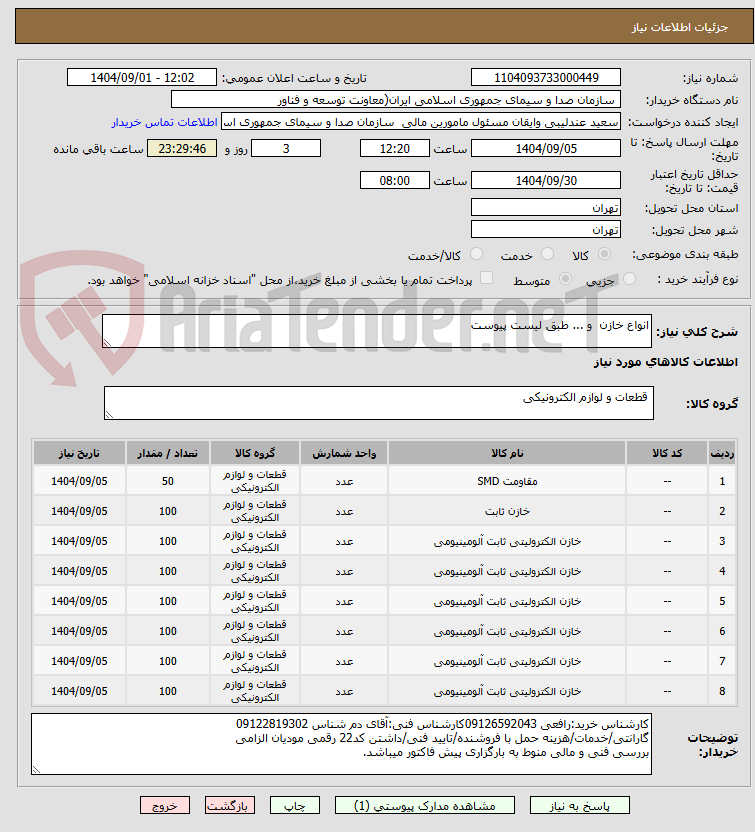Click the response deadline date 1404/09/05 field
Screen dimensions: 755x832
[546, 149]
